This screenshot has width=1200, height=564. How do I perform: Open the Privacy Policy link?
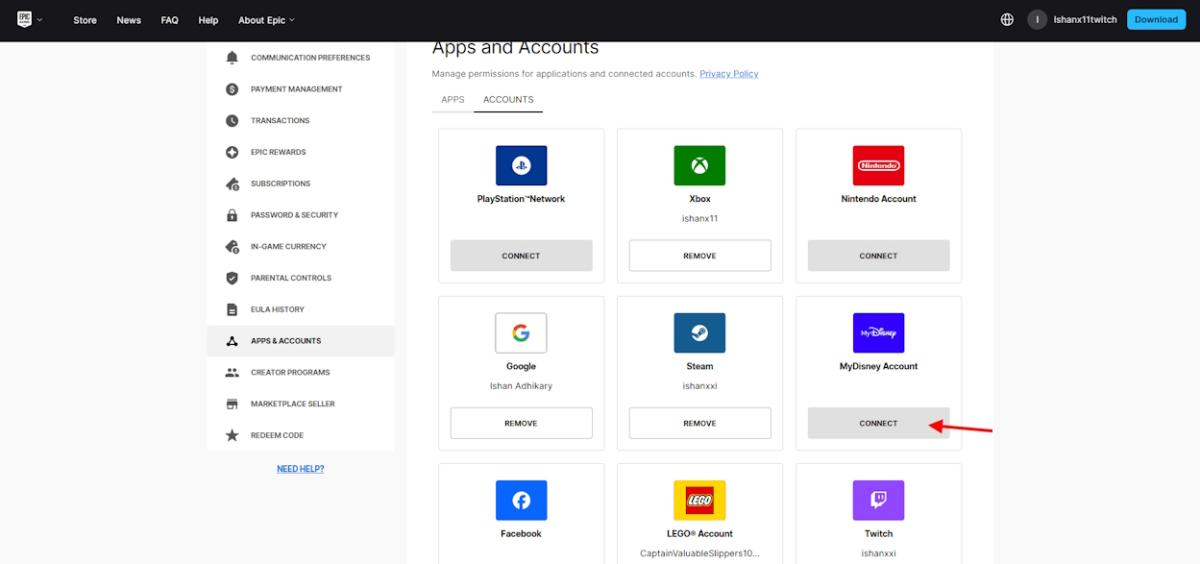click(728, 74)
